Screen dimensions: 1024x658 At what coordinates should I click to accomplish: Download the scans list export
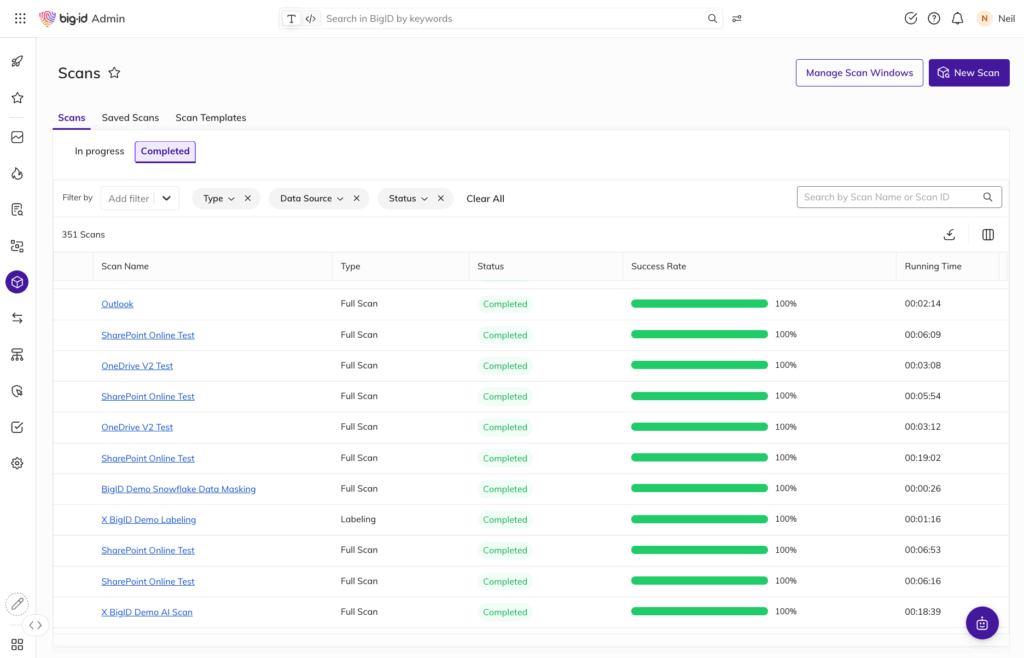click(x=949, y=235)
